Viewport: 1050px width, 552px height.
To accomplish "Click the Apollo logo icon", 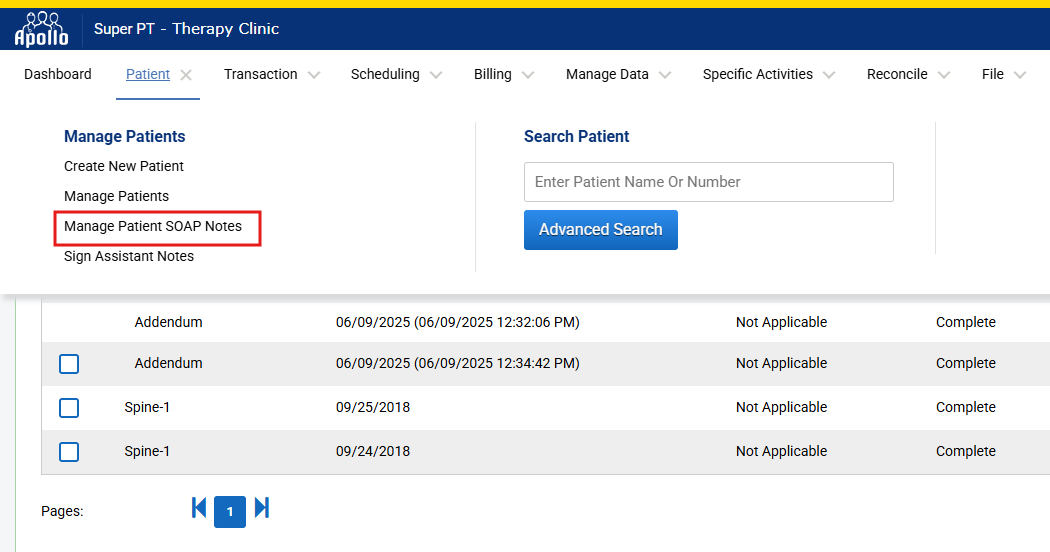I will (x=42, y=29).
